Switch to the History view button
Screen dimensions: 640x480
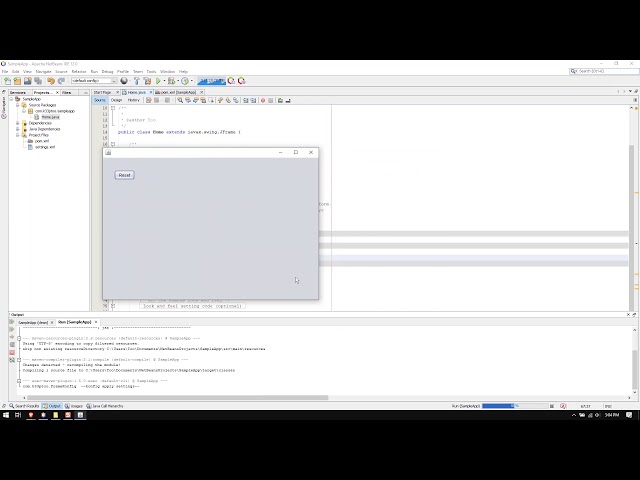pyautogui.click(x=133, y=100)
